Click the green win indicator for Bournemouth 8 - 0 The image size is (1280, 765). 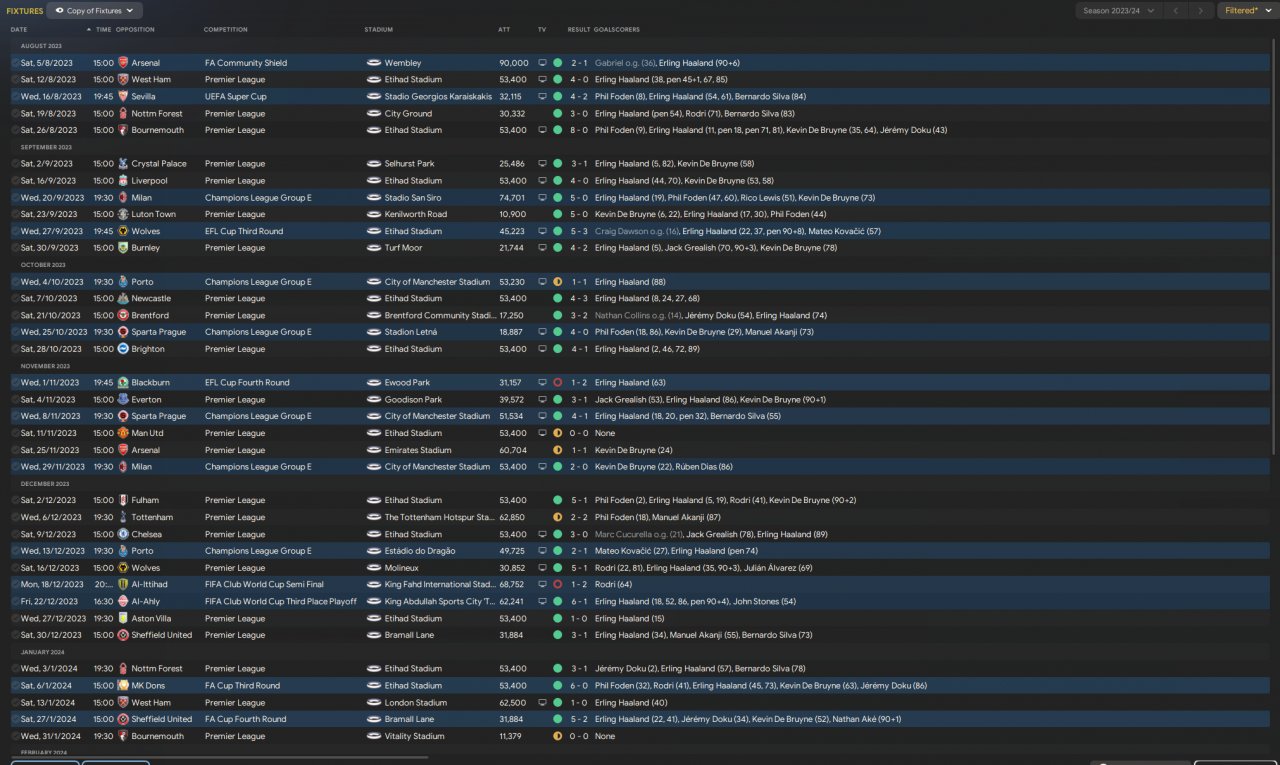click(557, 130)
